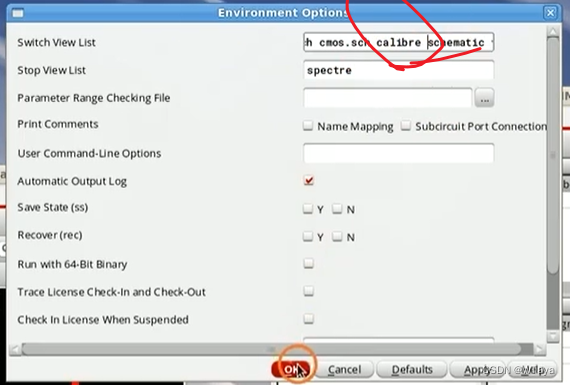Enable Check In License When Suspended
The height and width of the screenshot is (385, 570).
(309, 319)
